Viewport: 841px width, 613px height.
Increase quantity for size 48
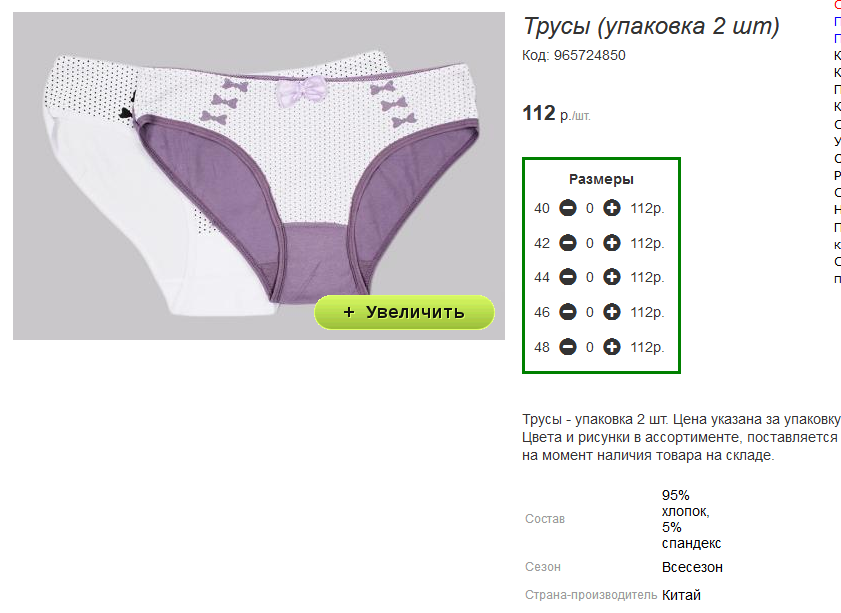(611, 347)
